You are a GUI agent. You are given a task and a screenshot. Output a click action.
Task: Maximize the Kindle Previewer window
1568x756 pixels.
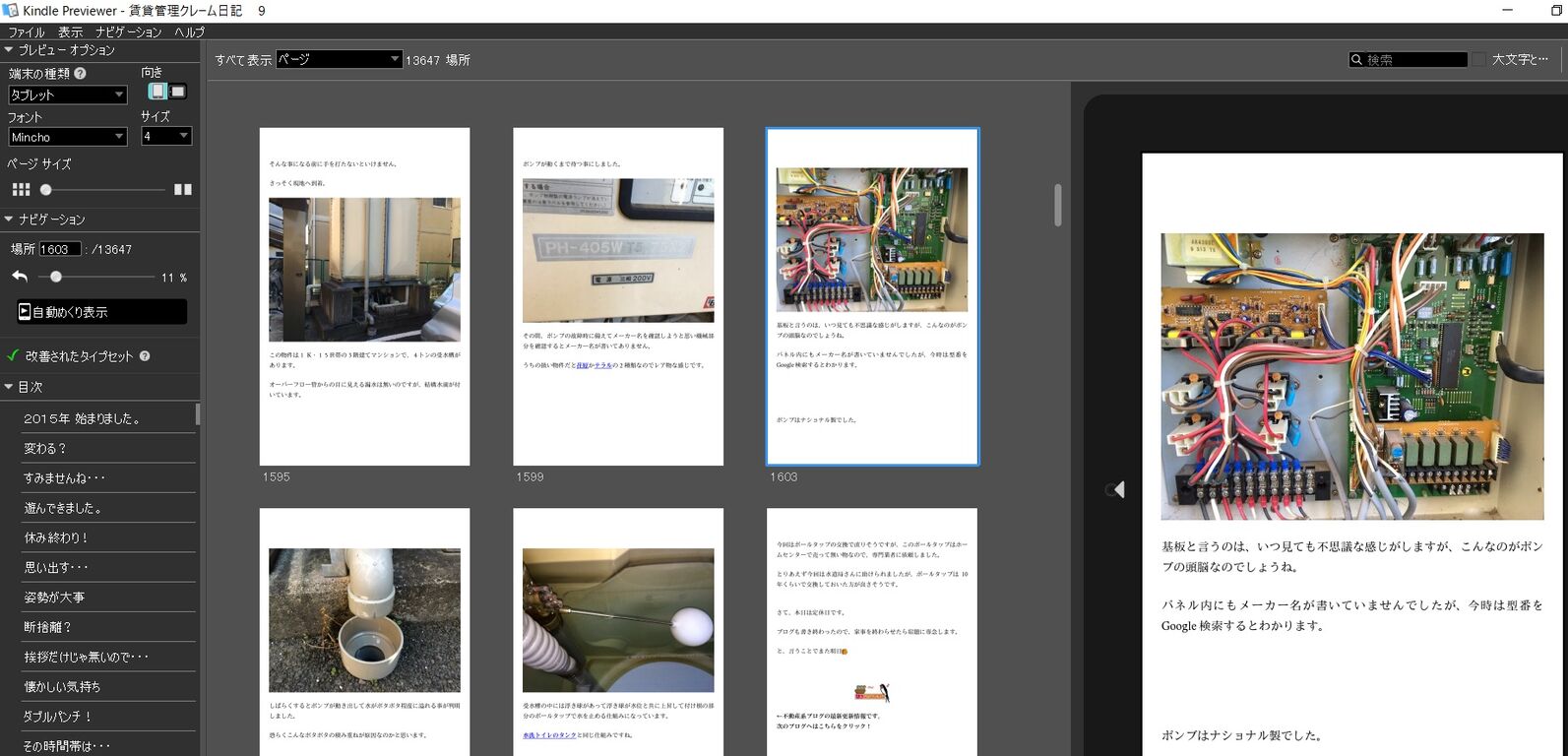pyautogui.click(x=1556, y=10)
